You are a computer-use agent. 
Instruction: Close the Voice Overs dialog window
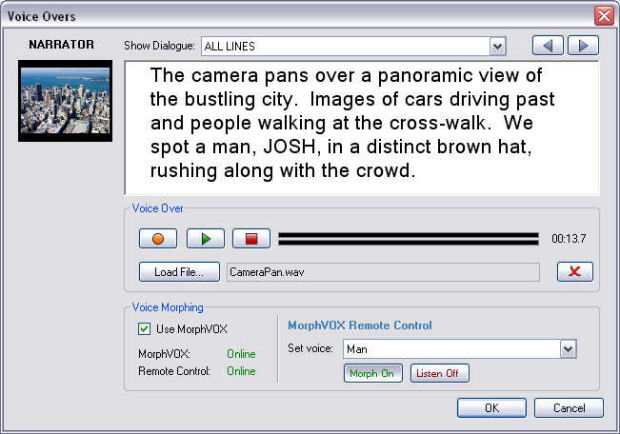pos(604,15)
